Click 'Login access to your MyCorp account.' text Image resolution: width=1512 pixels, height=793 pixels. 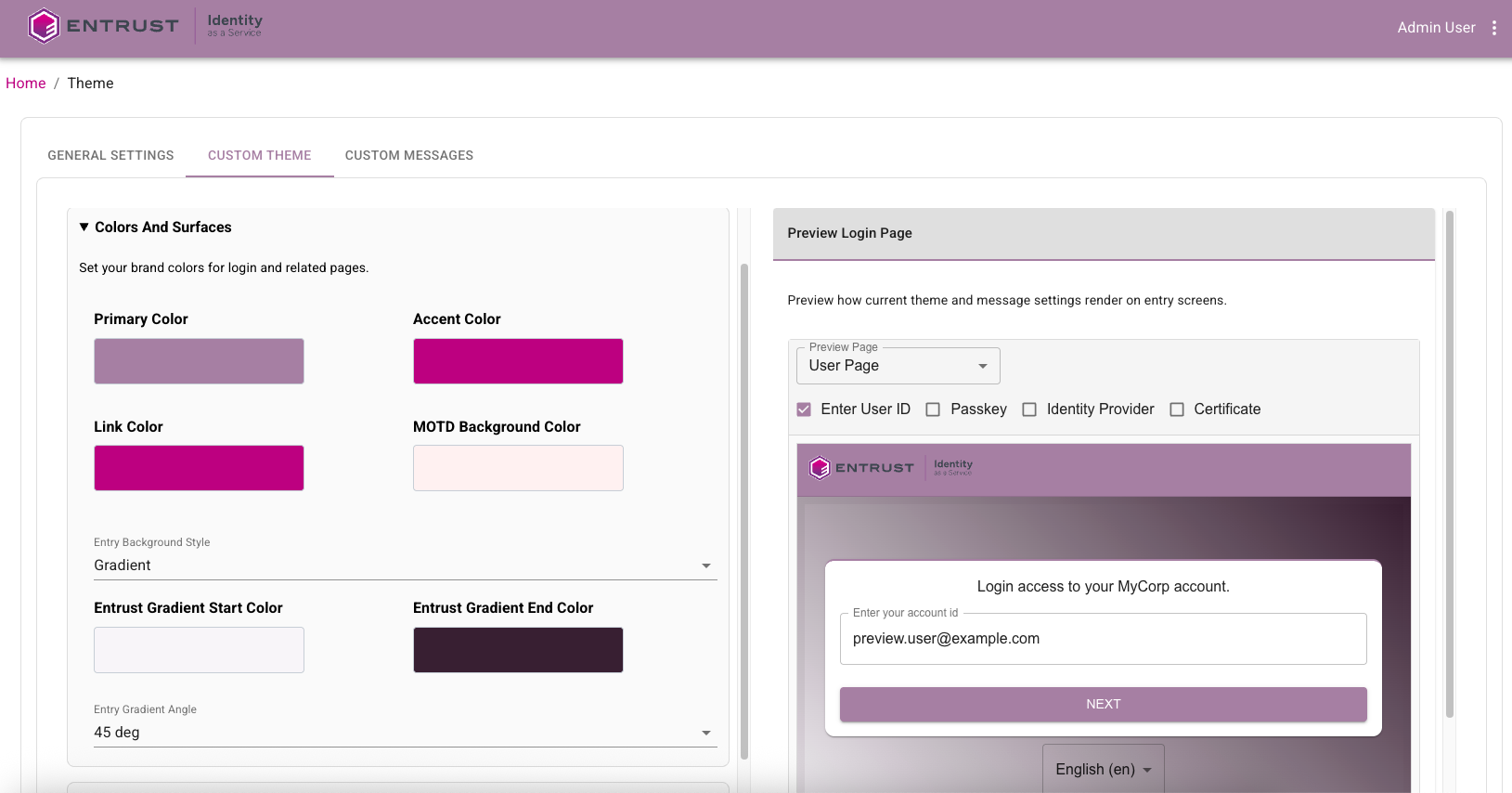[x=1104, y=587]
